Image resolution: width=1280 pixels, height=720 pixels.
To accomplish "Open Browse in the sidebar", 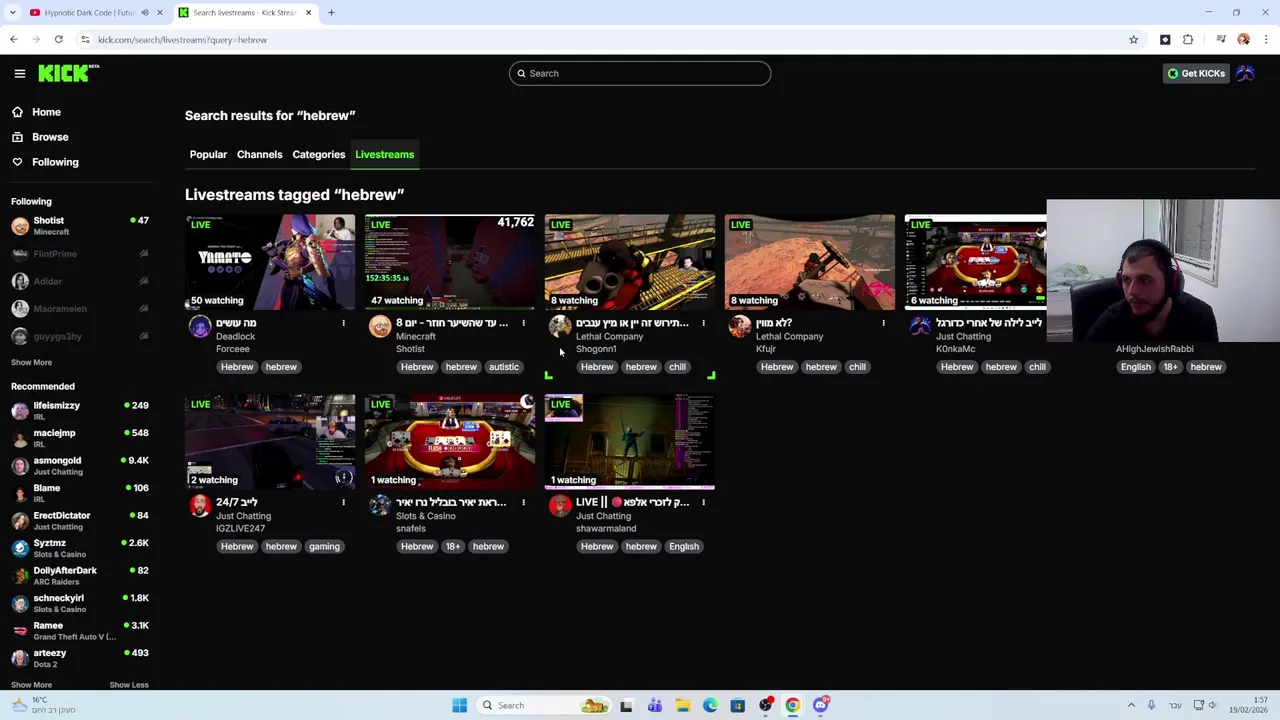I will 50,137.
